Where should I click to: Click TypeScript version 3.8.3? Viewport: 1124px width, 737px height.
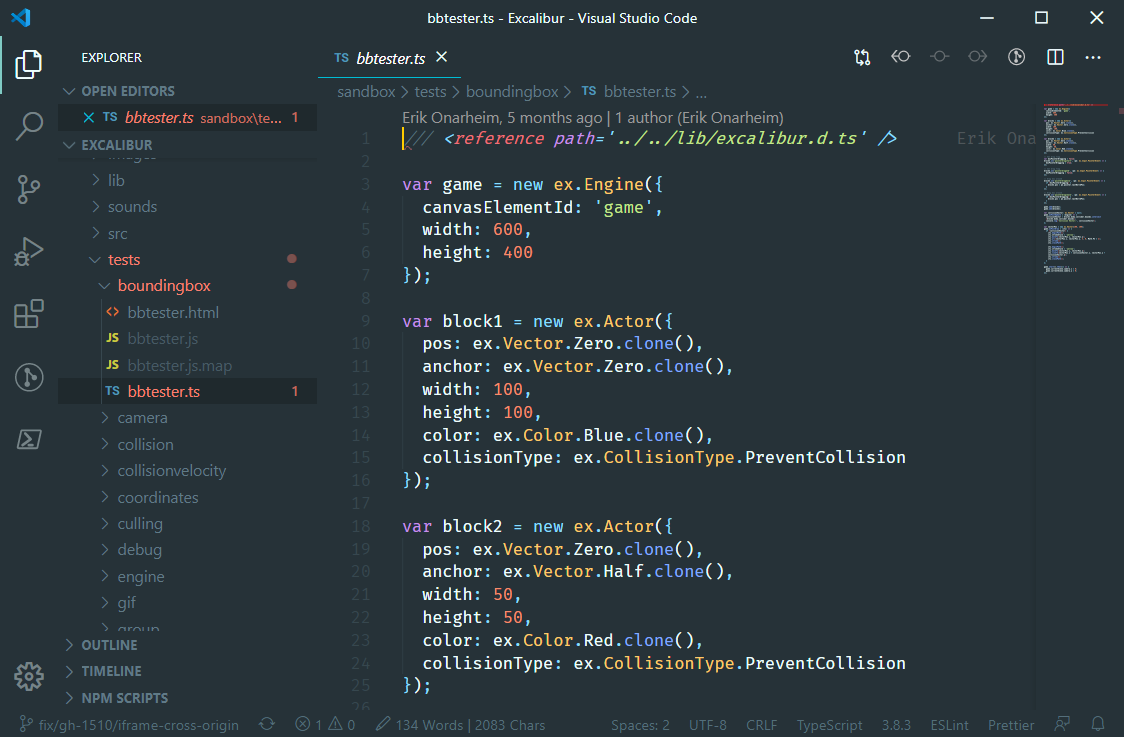[896, 725]
